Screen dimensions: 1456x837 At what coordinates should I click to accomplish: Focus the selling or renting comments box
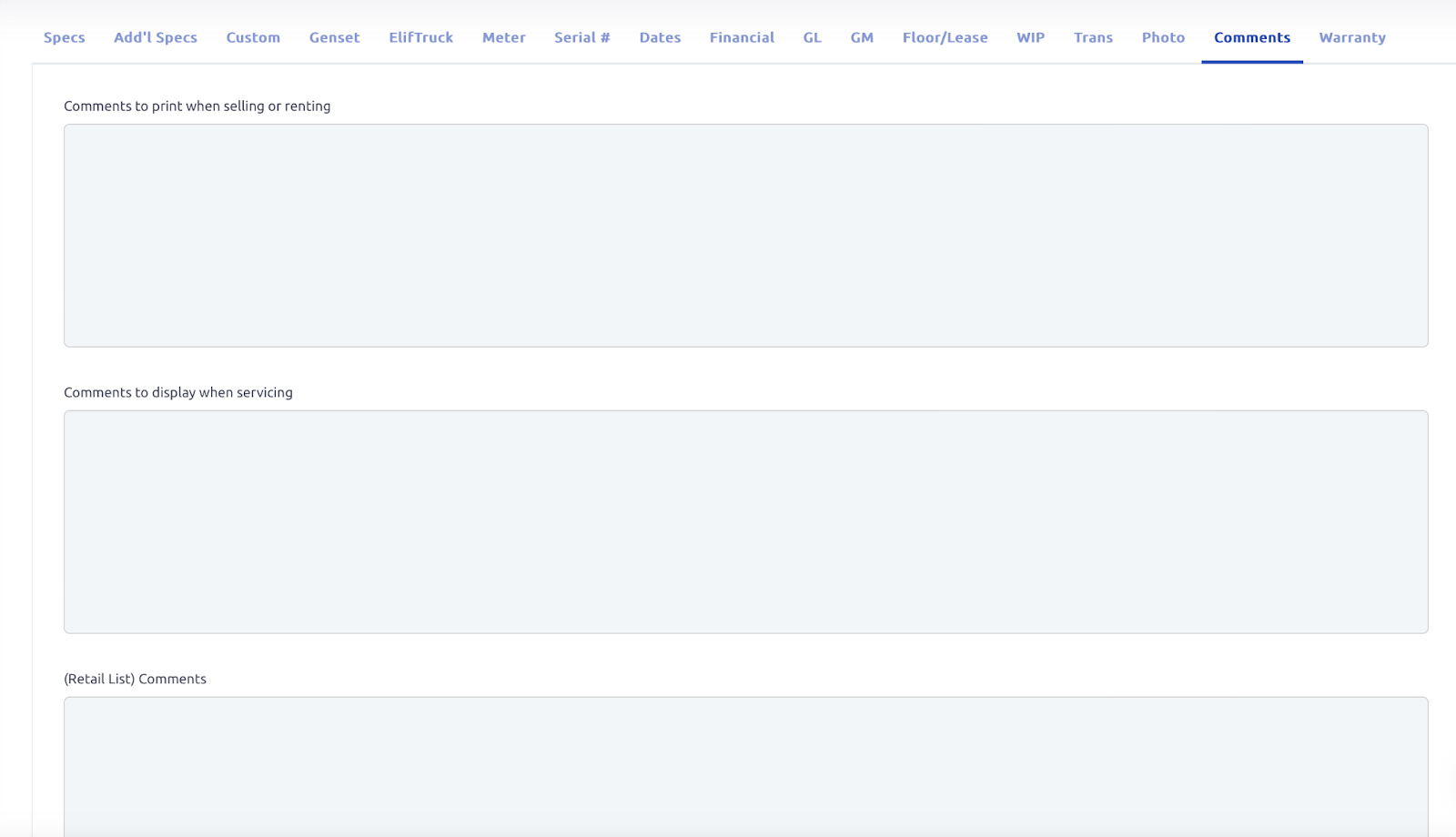click(x=746, y=236)
